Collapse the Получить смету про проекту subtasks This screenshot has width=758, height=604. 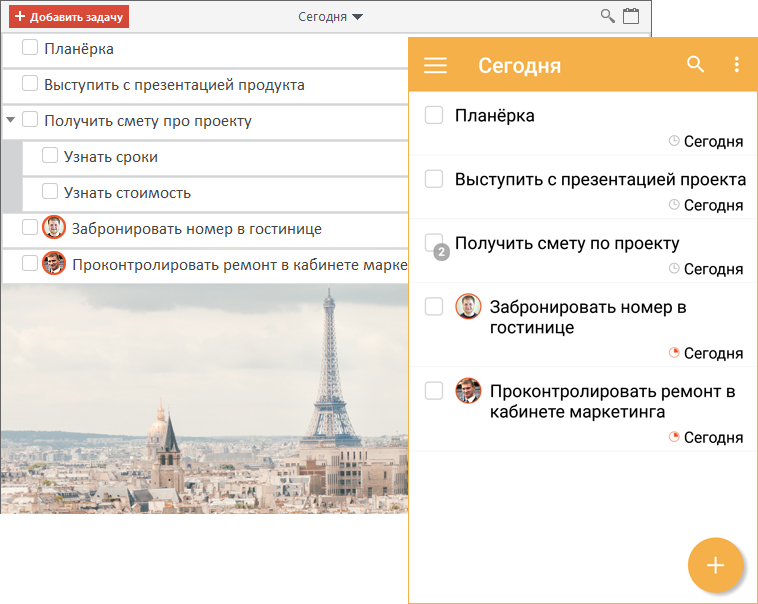point(11,119)
